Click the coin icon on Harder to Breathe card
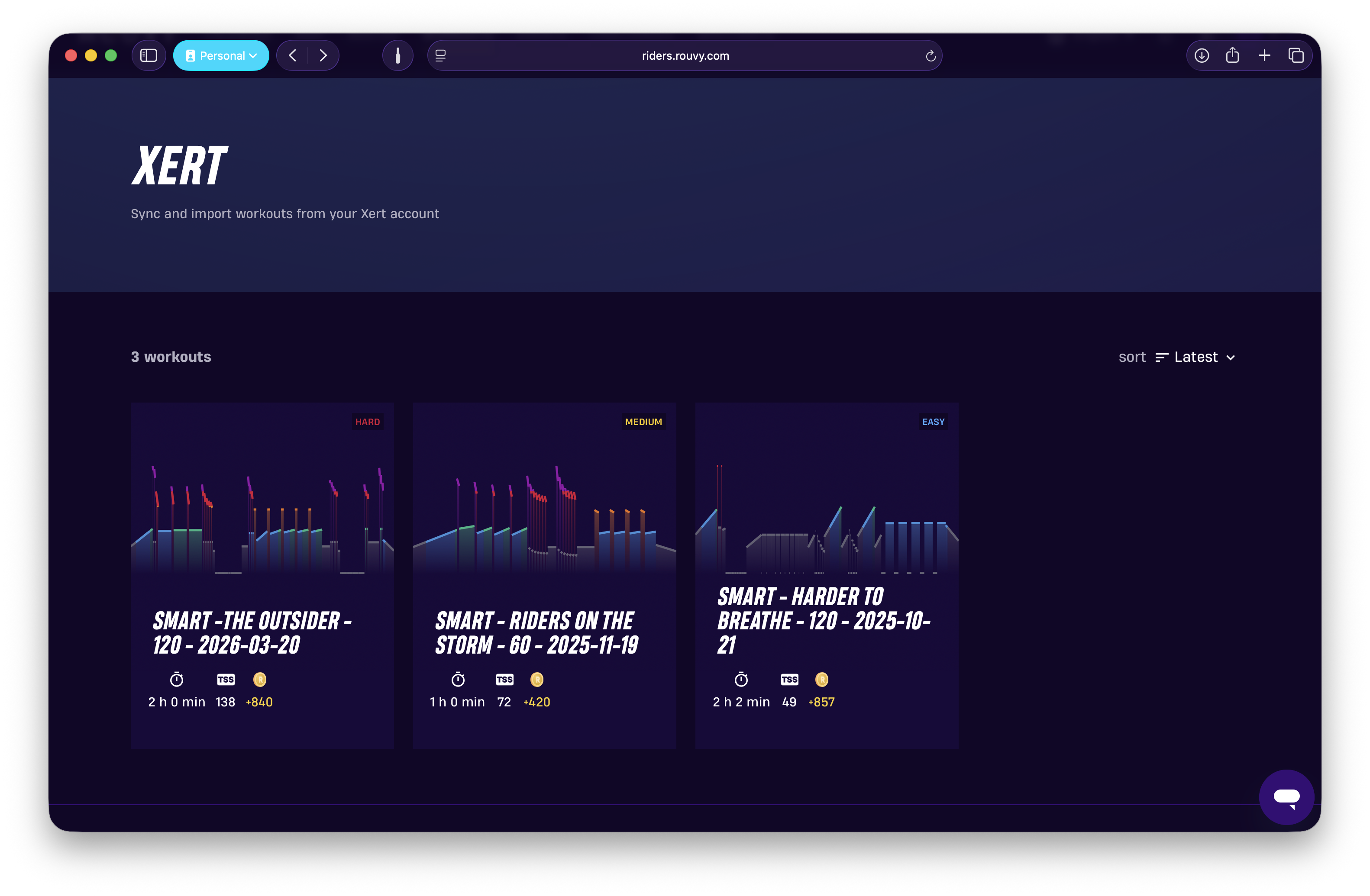The height and width of the screenshot is (896, 1370). point(822,680)
